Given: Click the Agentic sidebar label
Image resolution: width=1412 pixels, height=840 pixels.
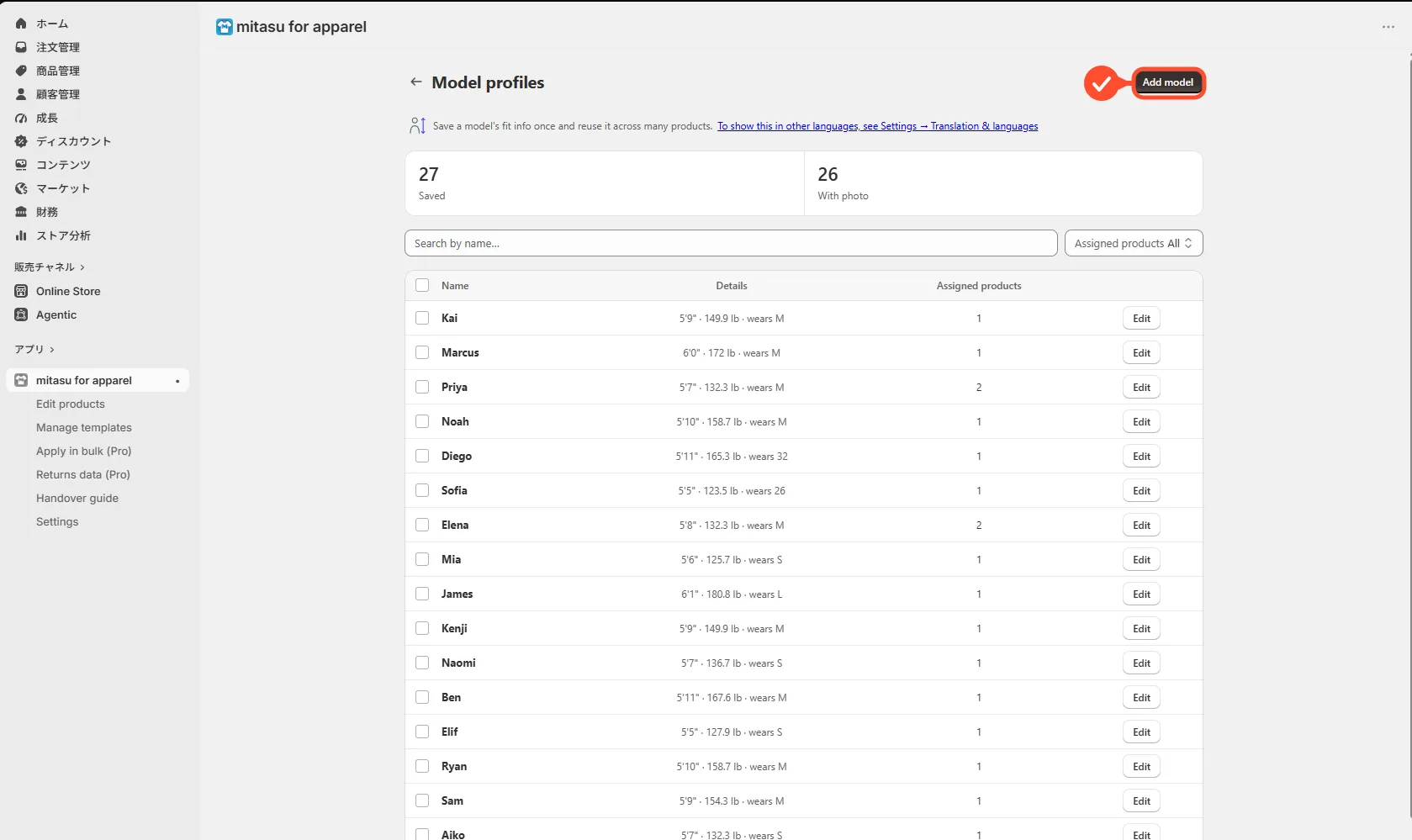Looking at the screenshot, I should pos(56,314).
